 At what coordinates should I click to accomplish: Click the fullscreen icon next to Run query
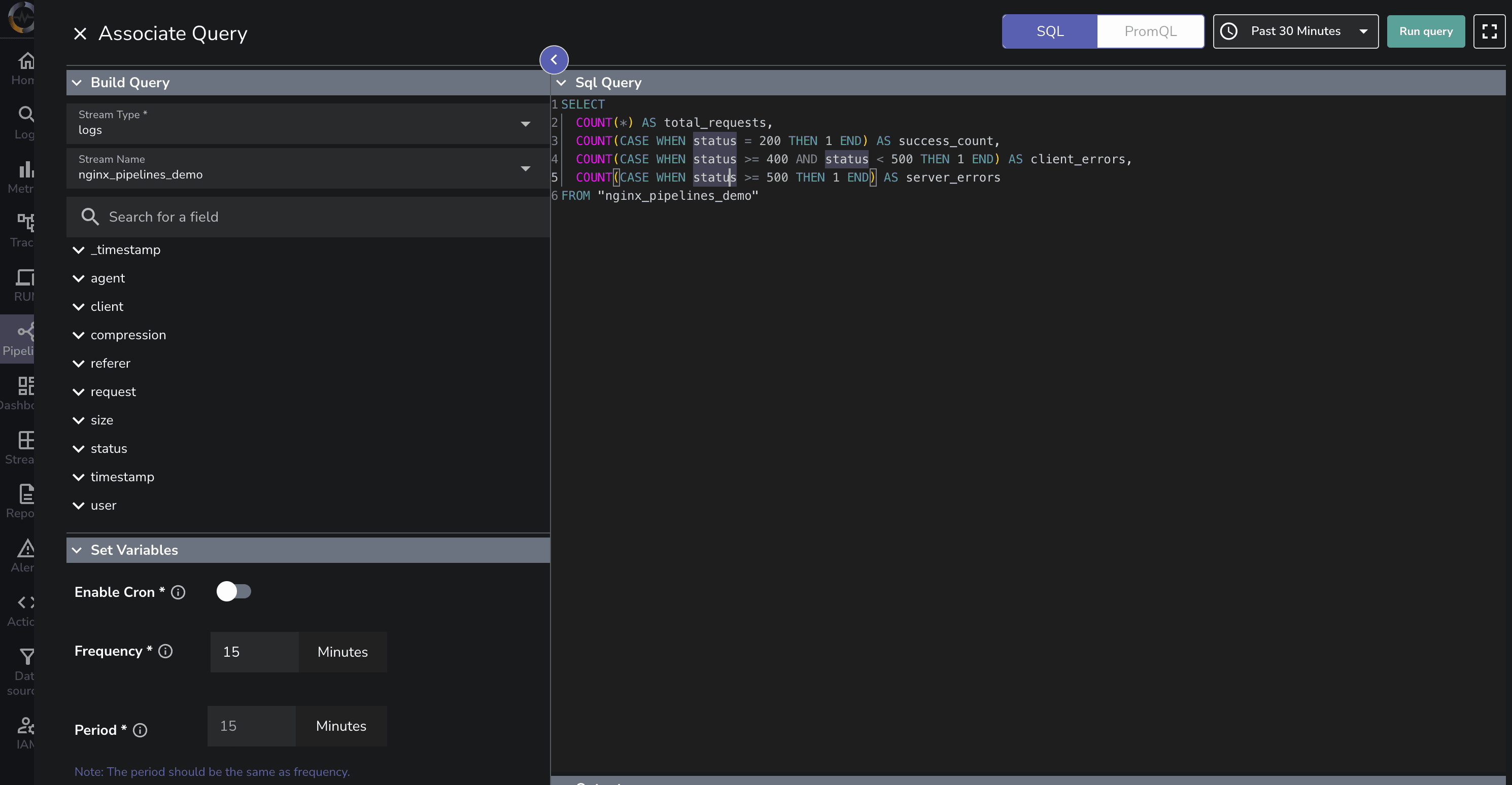tap(1489, 31)
